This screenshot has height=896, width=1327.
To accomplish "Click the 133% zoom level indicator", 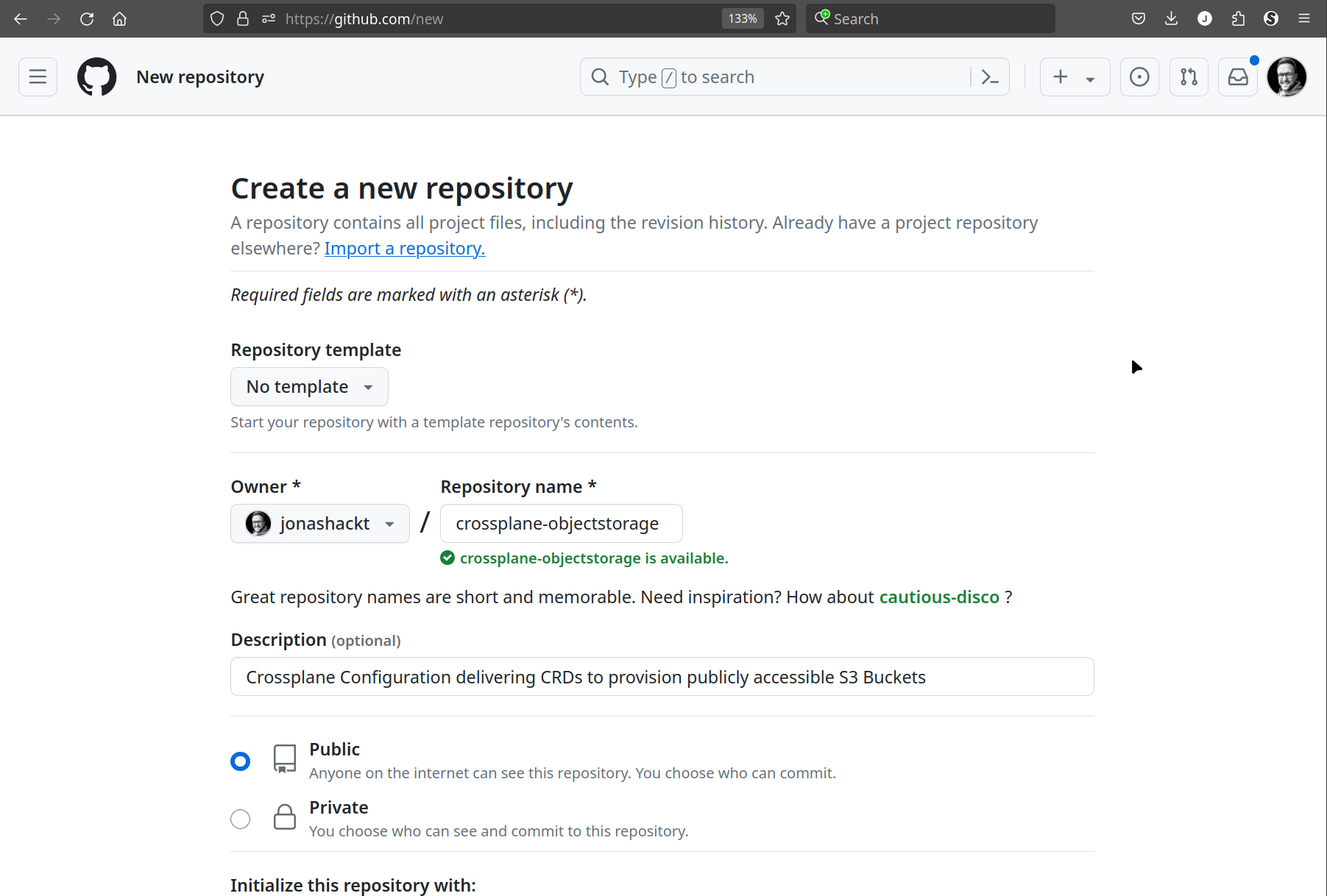I will pos(743,19).
